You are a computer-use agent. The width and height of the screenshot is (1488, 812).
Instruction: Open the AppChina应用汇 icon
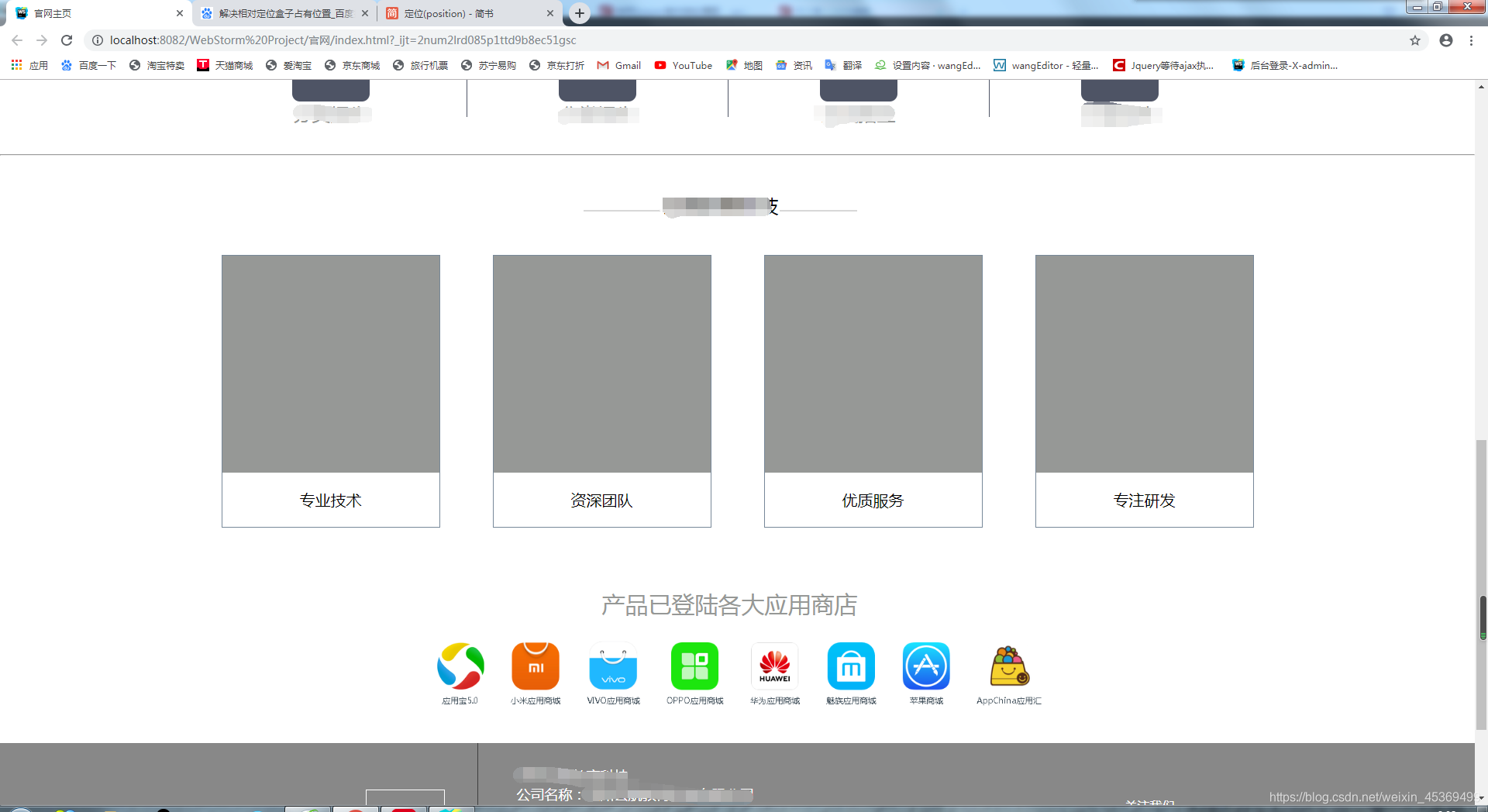tap(1009, 666)
